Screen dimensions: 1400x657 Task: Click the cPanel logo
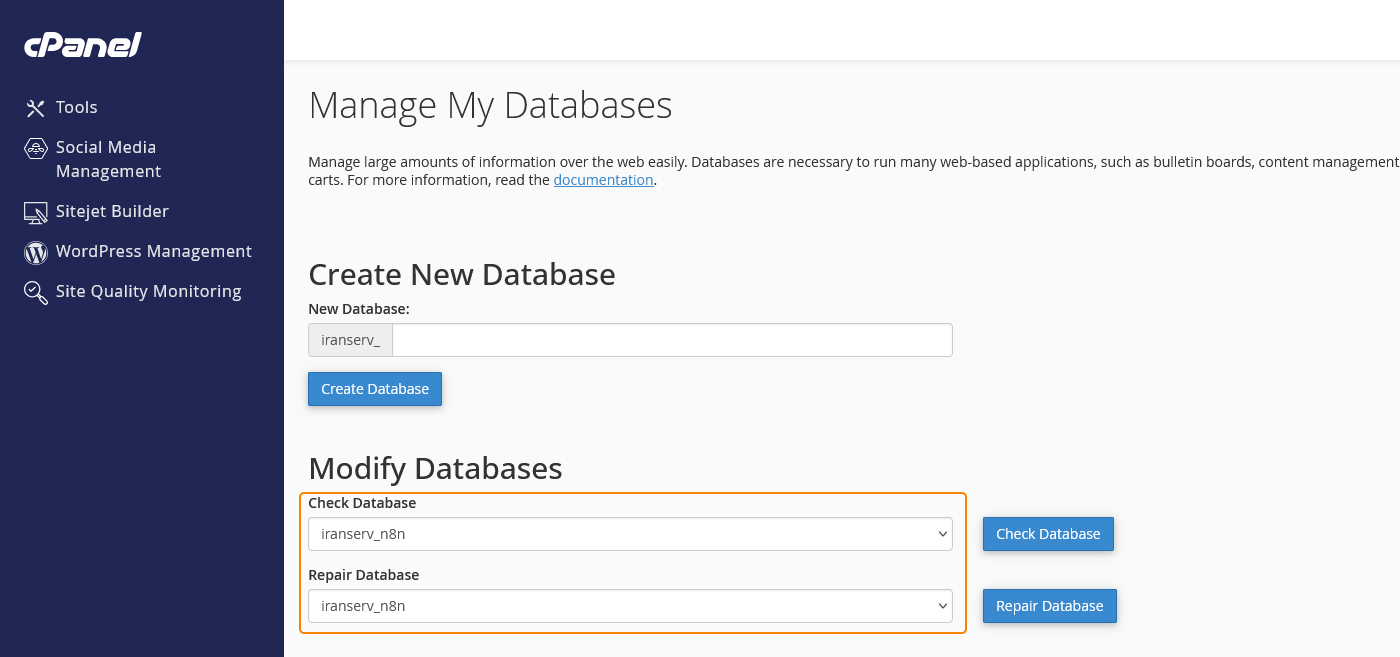coord(82,44)
